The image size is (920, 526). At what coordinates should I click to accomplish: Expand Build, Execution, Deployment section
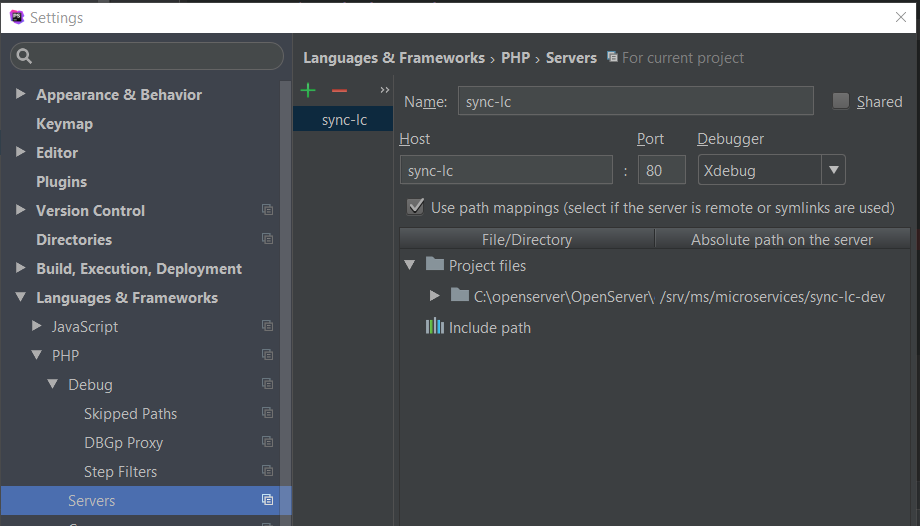tap(21, 268)
